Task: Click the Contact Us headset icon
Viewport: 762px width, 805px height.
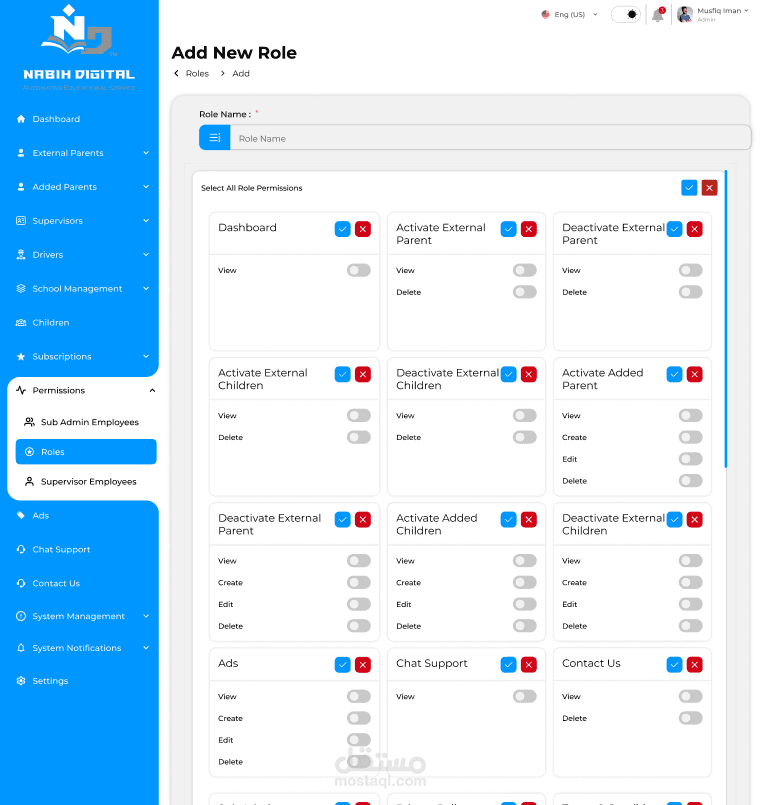Action: coord(21,583)
